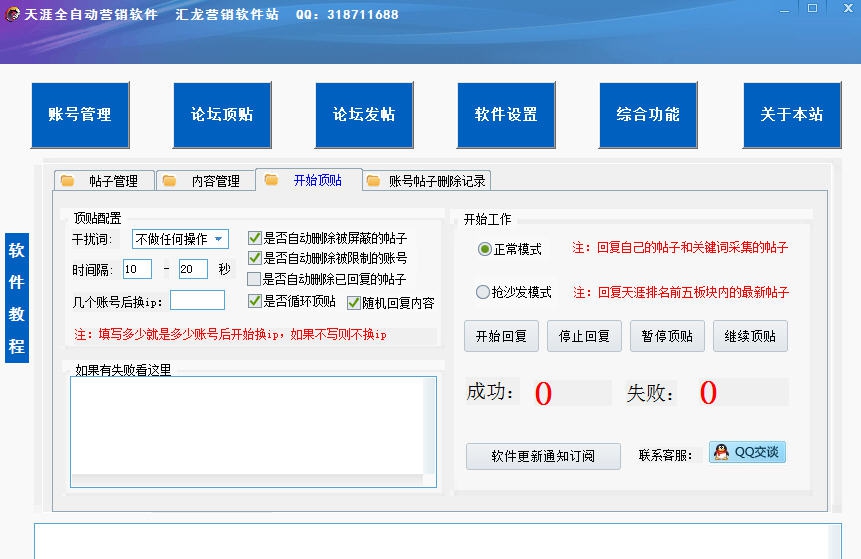
Task: Expand the 干扰词 dropdown list
Action: [x=218, y=239]
